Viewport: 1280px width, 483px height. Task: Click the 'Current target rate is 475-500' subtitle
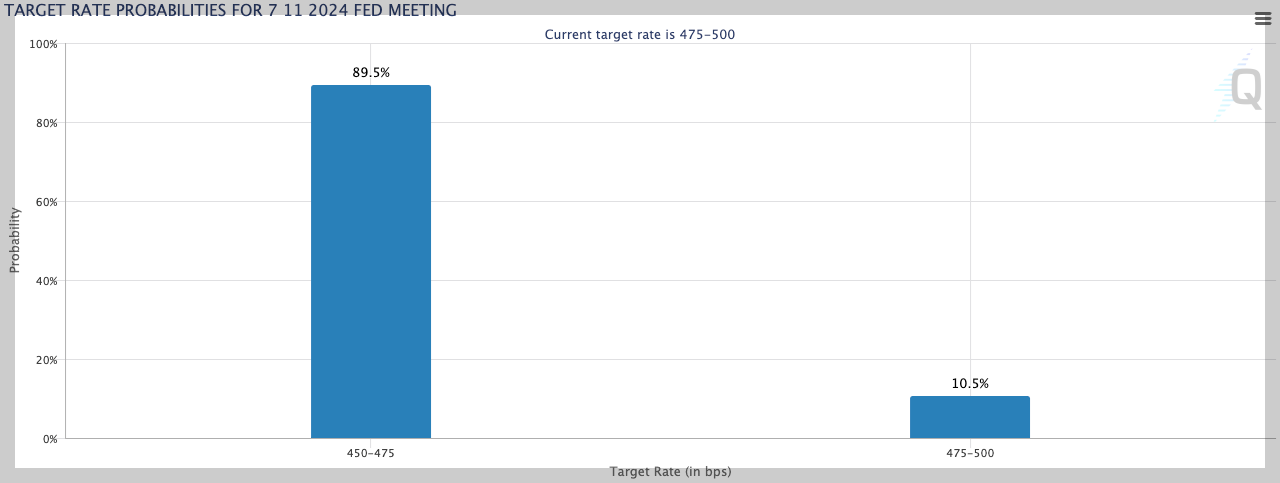[646, 34]
